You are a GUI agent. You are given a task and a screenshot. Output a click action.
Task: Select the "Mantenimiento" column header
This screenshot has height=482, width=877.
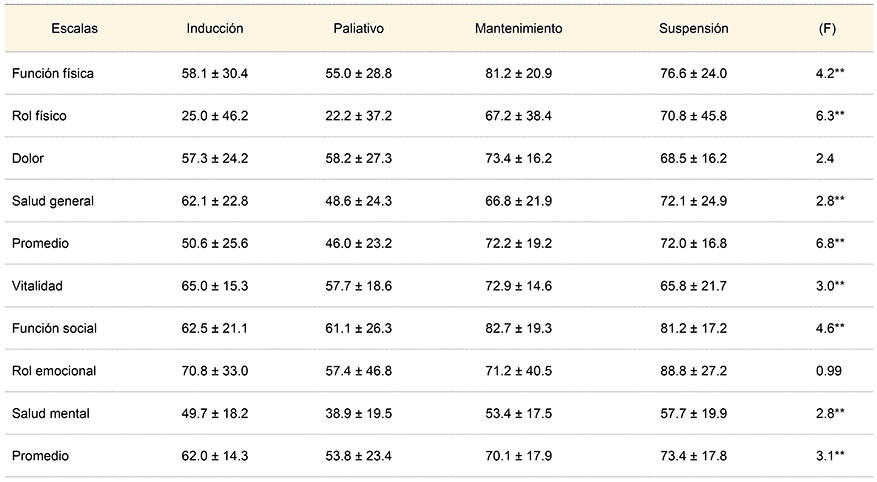518,29
